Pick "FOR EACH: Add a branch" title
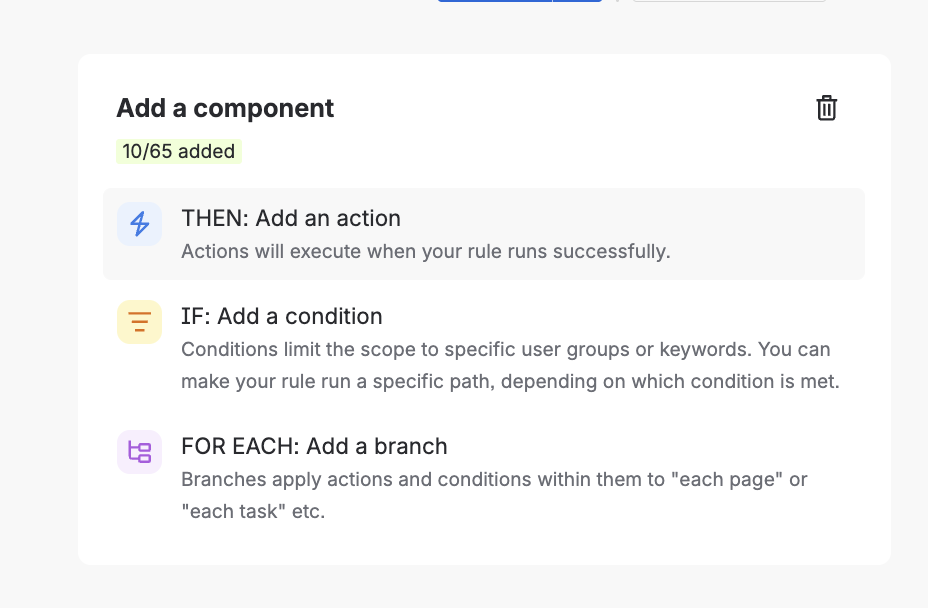 314,446
